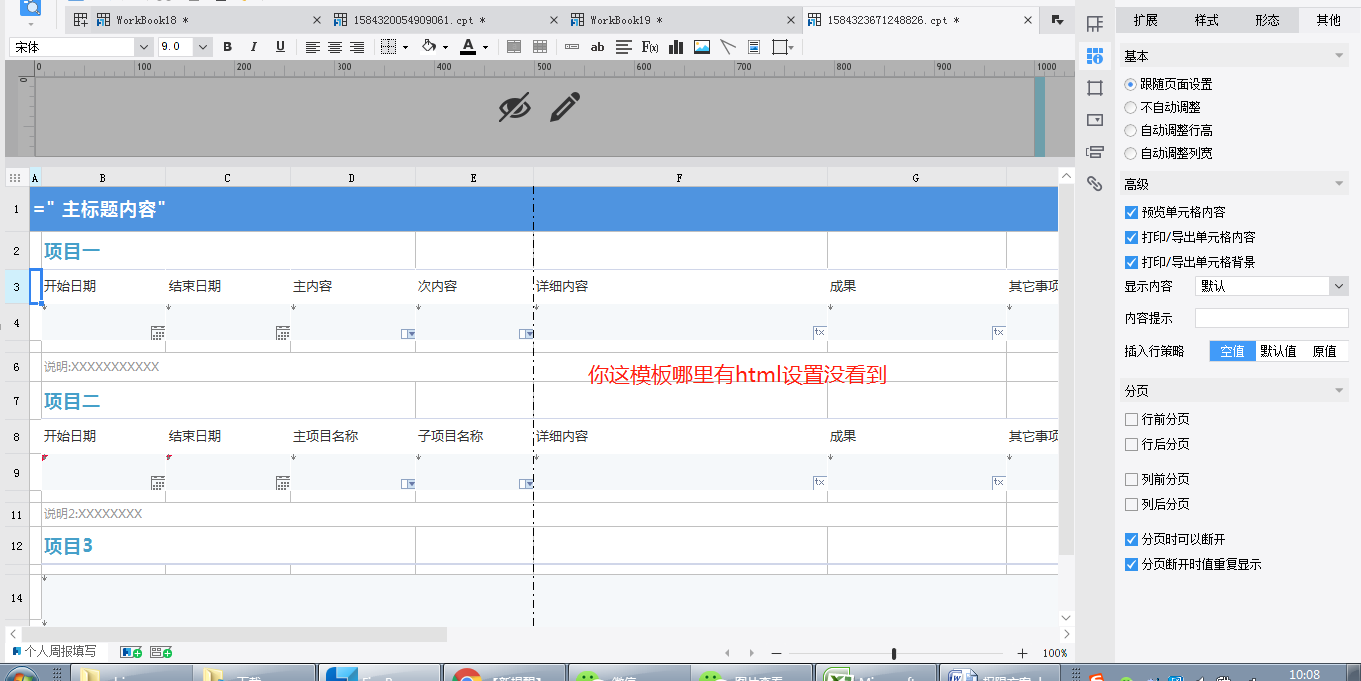Uncheck '打印/导出单元格内容' checkbox

click(1131, 238)
